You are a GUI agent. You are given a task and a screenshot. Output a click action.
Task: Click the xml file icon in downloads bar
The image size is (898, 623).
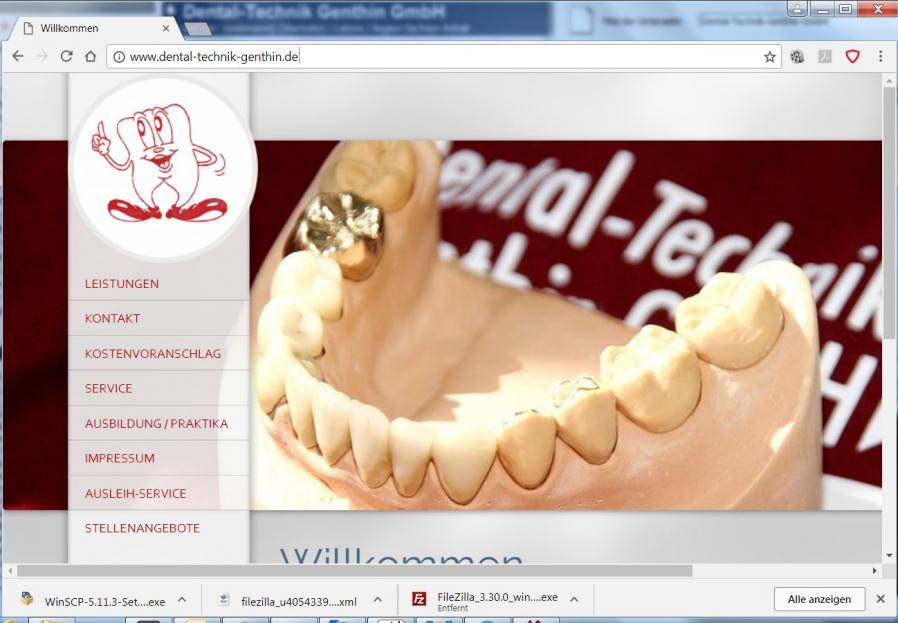(224, 599)
